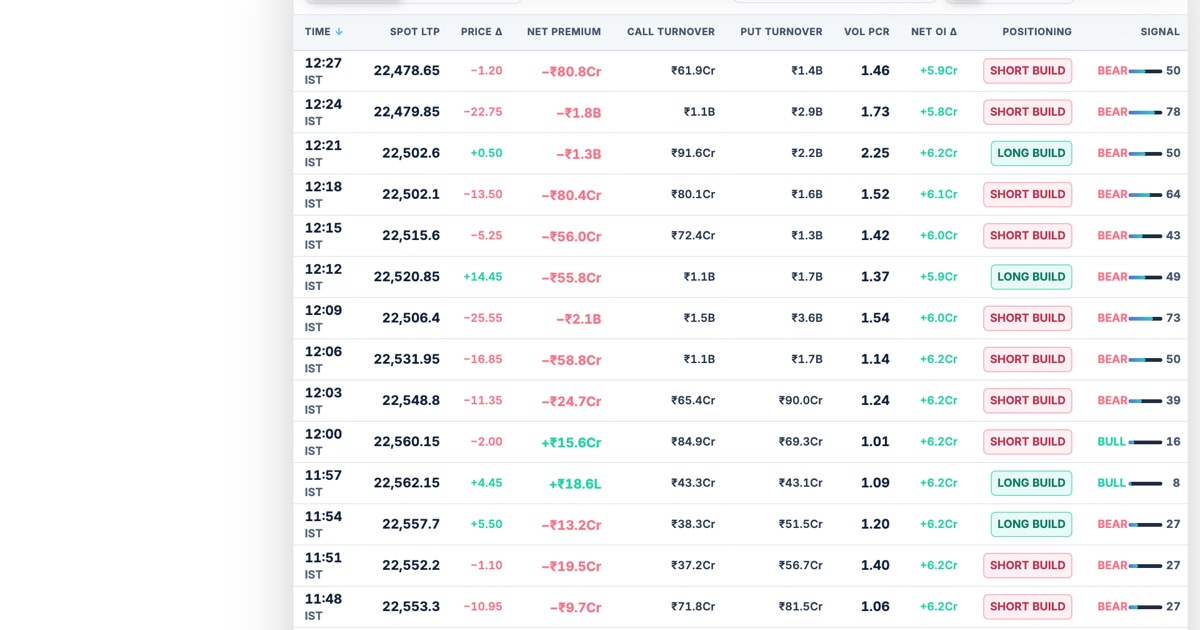Click the PUT TURNOVER column header
The image size is (1200, 630).
click(781, 32)
